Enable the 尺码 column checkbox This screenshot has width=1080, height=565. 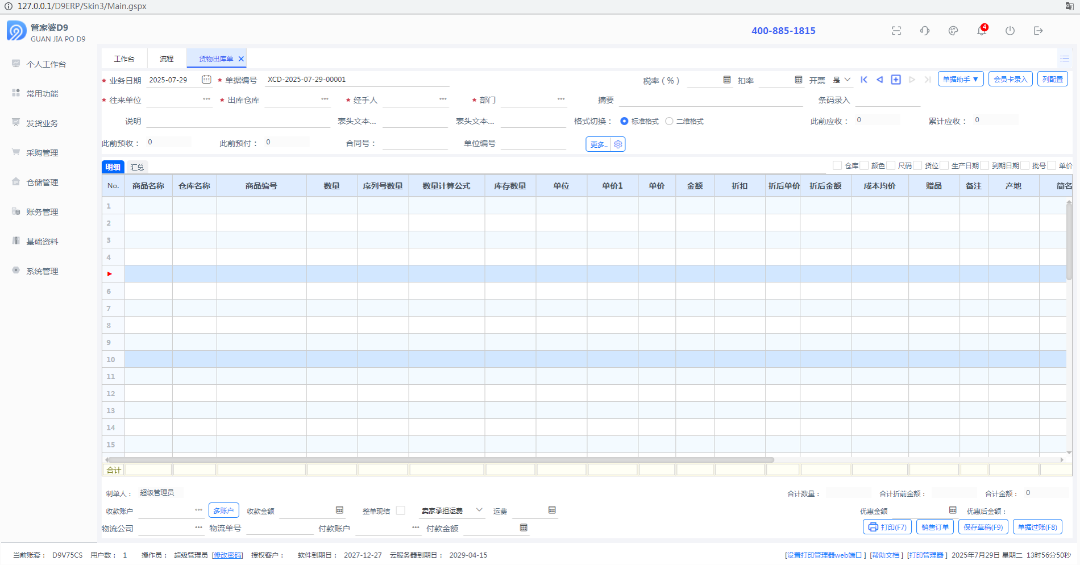tap(891, 166)
